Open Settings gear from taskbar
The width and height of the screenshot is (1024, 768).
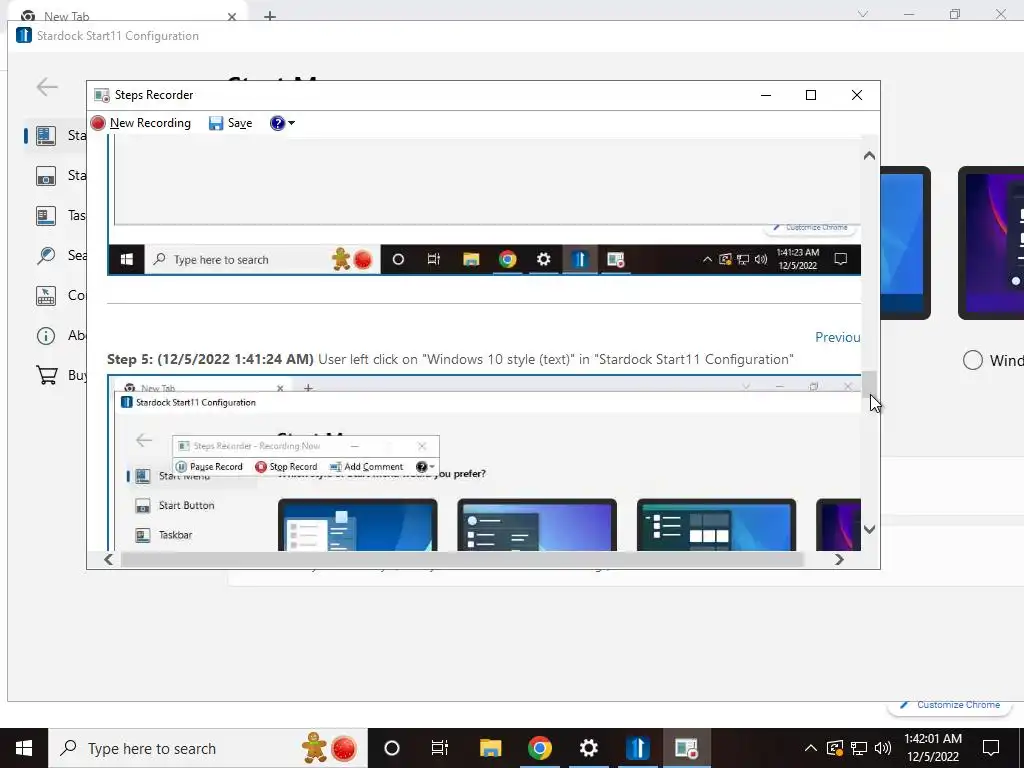point(588,748)
